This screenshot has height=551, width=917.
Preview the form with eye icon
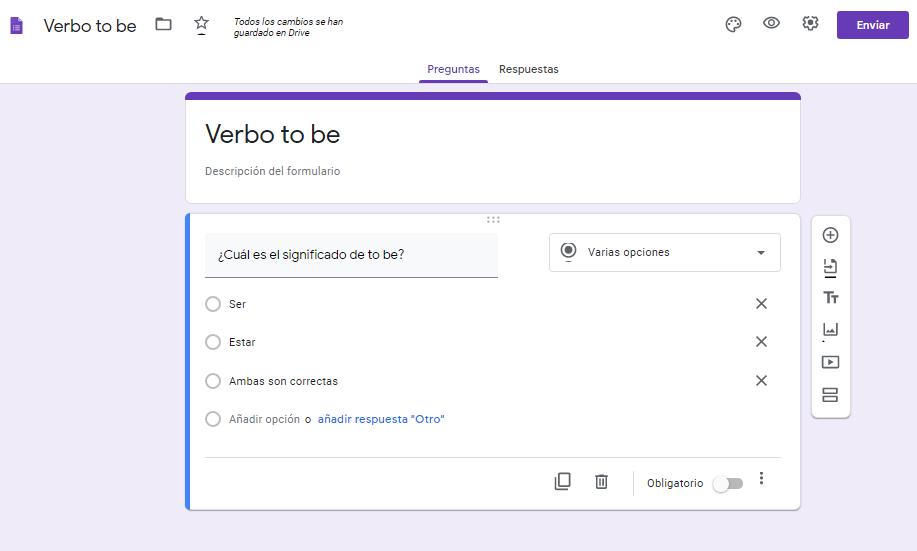[771, 24]
